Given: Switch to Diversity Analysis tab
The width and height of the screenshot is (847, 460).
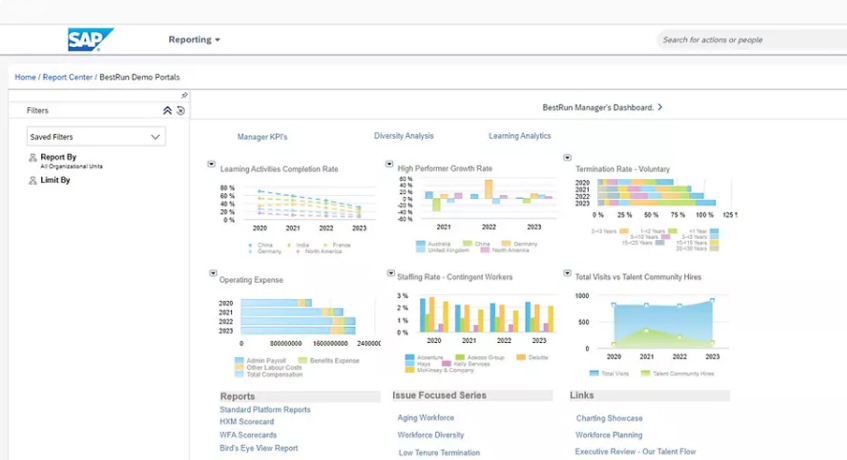Looking at the screenshot, I should coord(403,136).
